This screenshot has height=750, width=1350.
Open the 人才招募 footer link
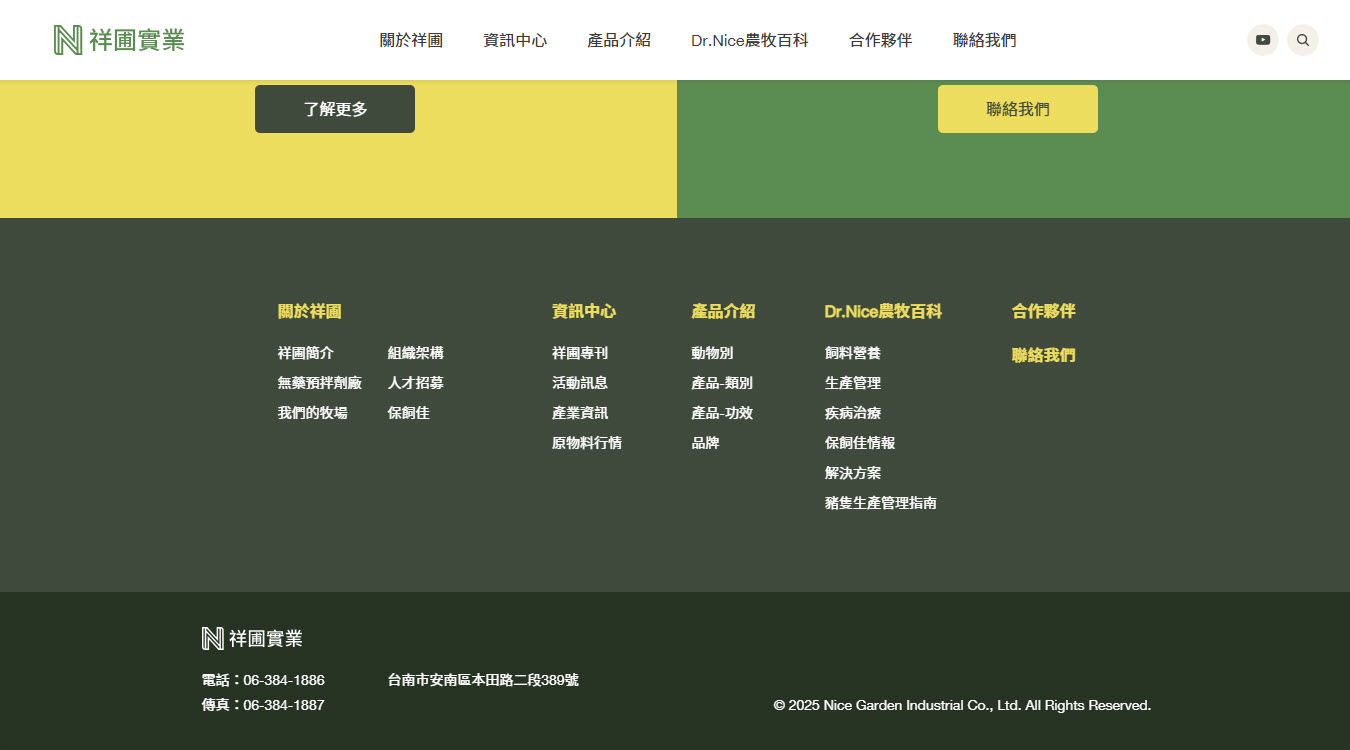tap(416, 383)
